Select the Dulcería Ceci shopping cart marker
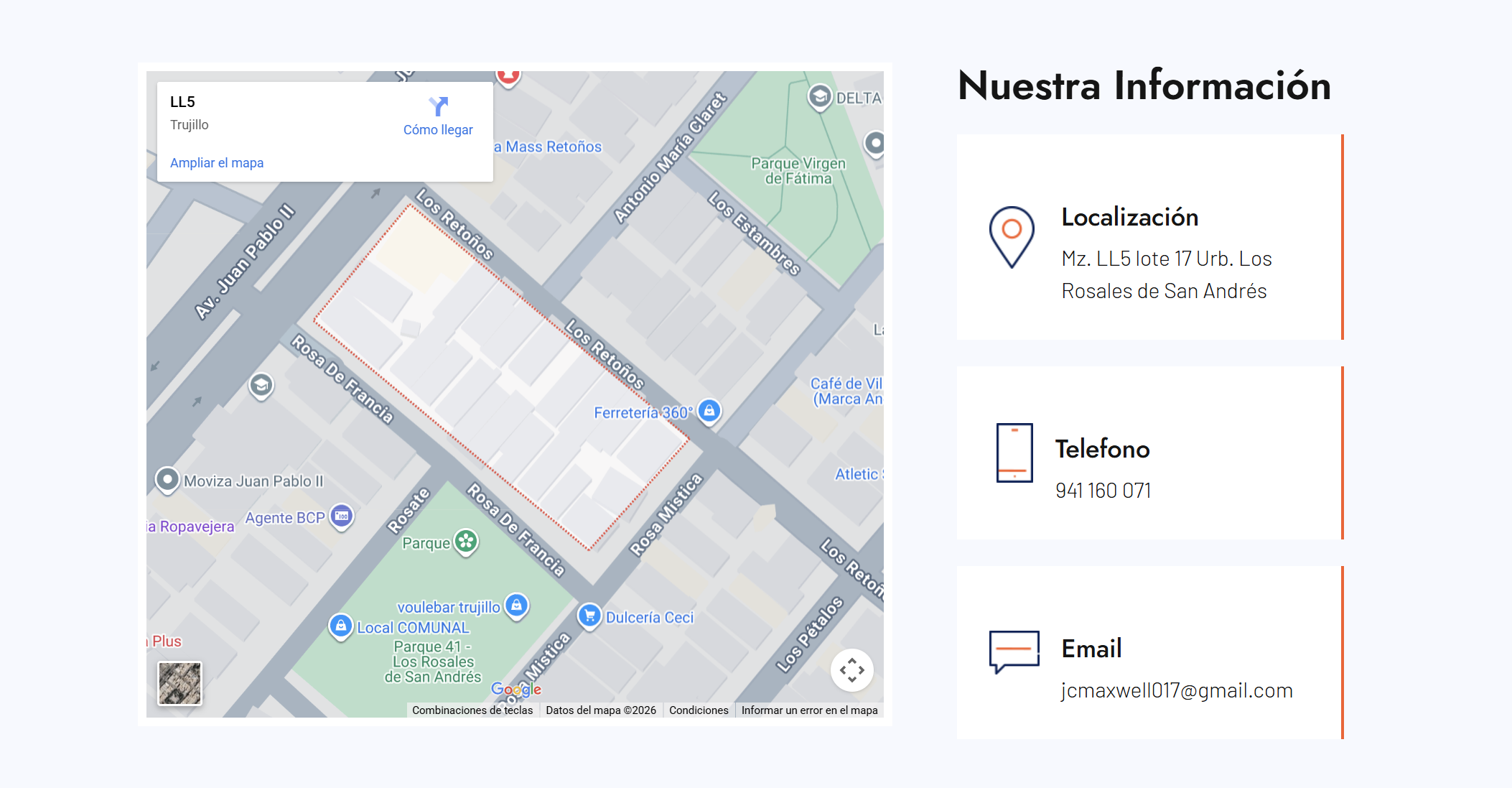This screenshot has width=1512, height=788. [589, 616]
